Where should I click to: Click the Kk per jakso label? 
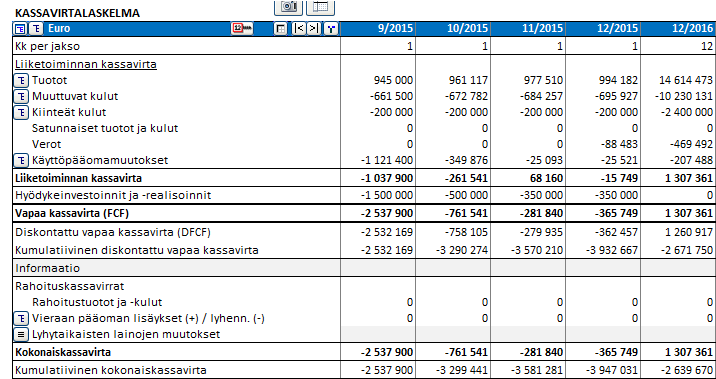click(x=47, y=46)
